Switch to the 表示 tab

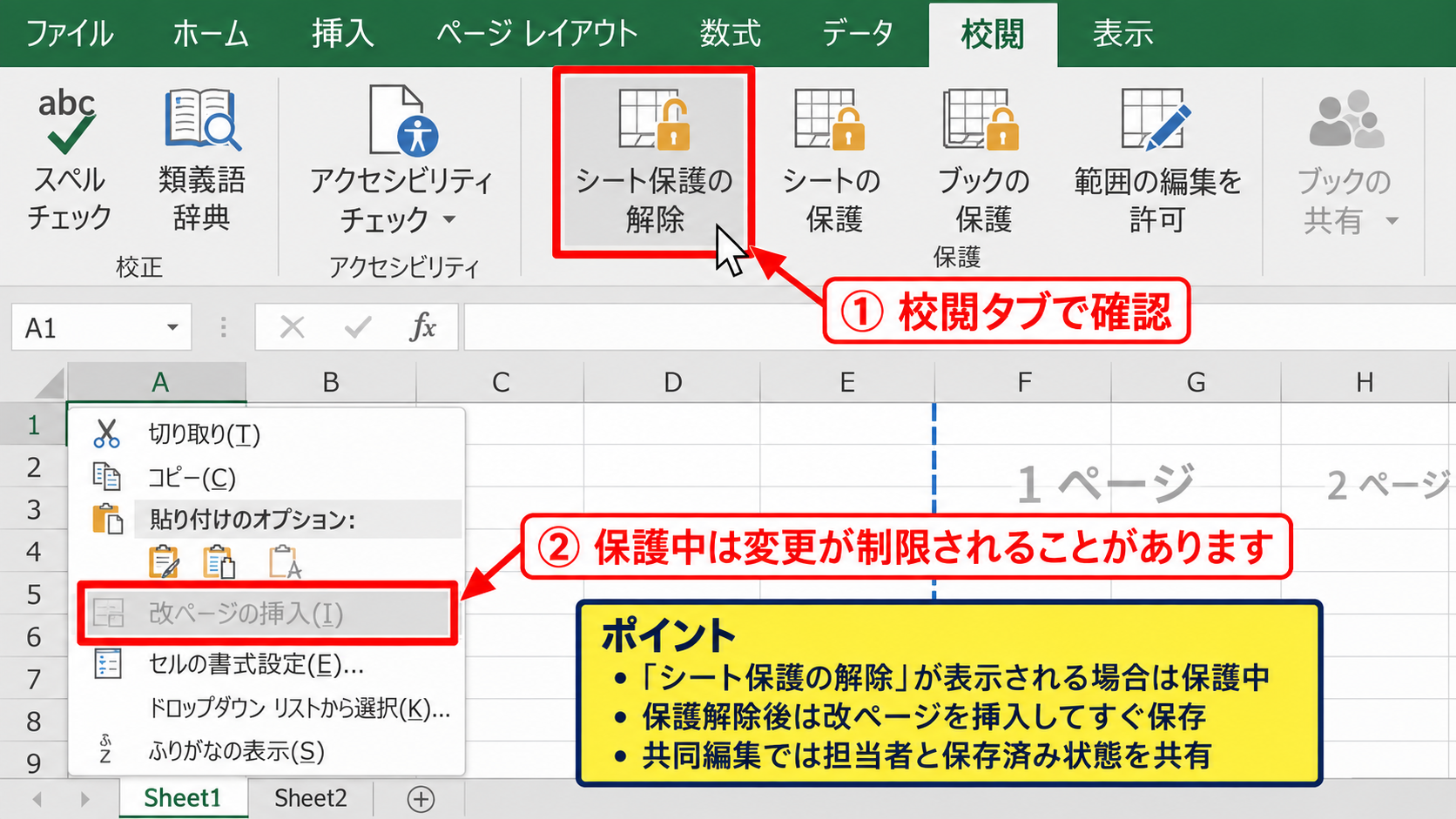(1122, 34)
